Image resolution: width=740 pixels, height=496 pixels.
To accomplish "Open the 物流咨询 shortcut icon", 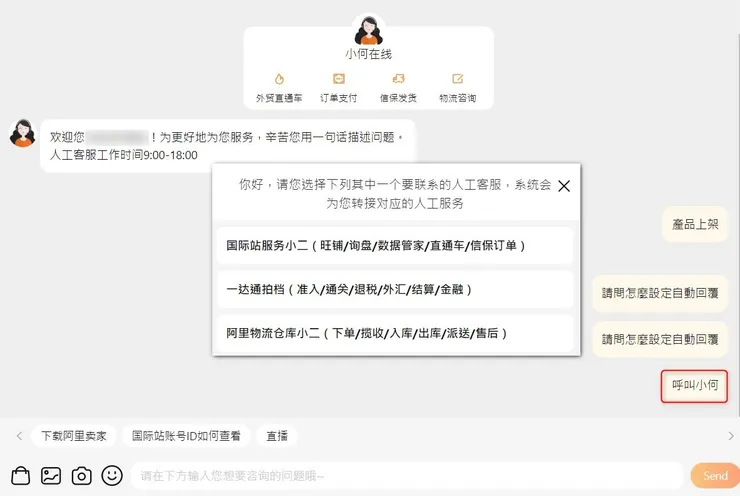I will (x=457, y=78).
